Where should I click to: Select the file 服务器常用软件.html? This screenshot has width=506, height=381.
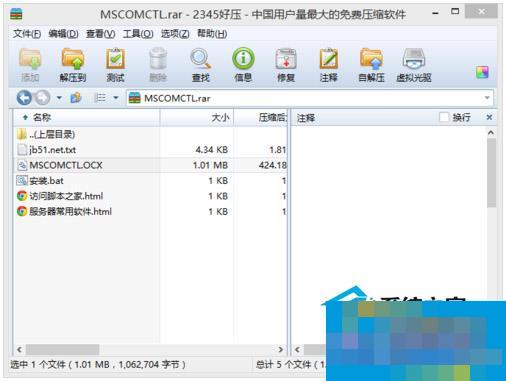click(x=150, y=211)
